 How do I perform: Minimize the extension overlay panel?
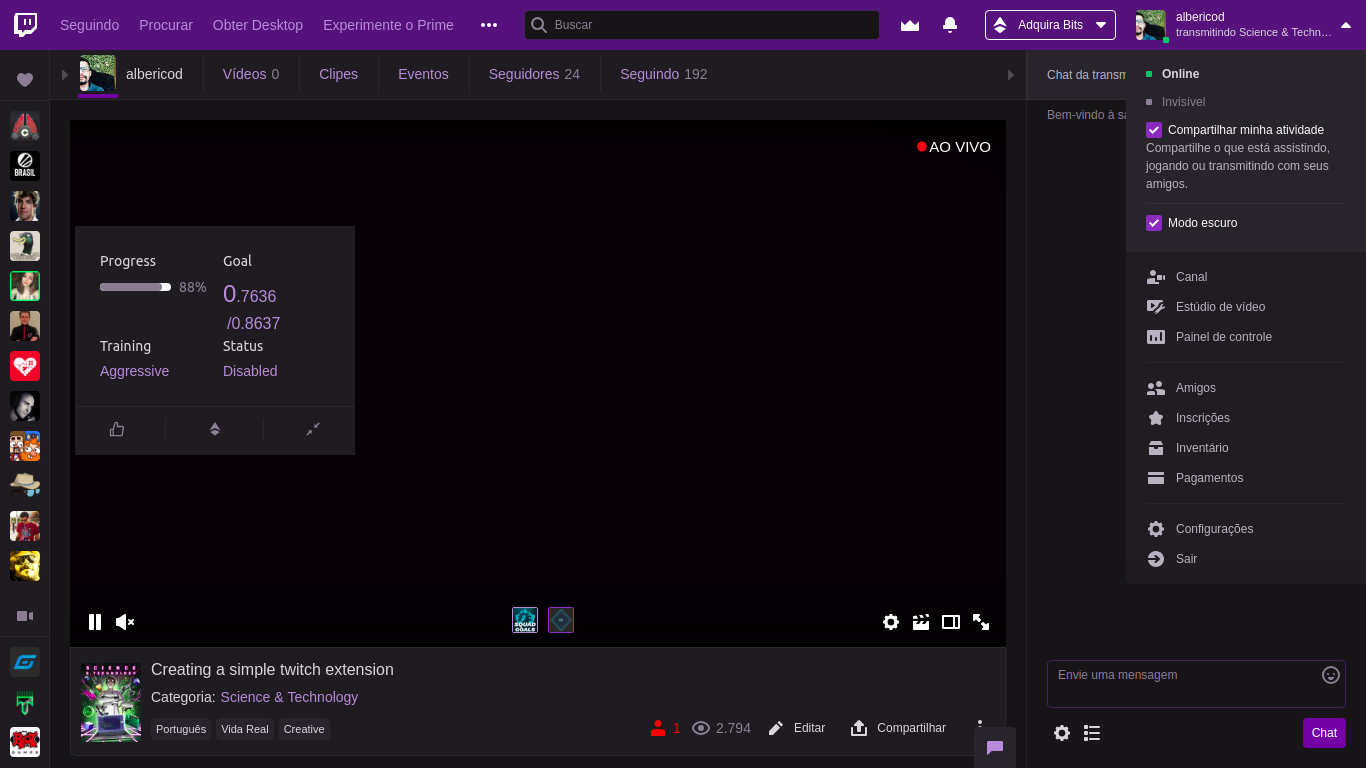click(x=313, y=429)
